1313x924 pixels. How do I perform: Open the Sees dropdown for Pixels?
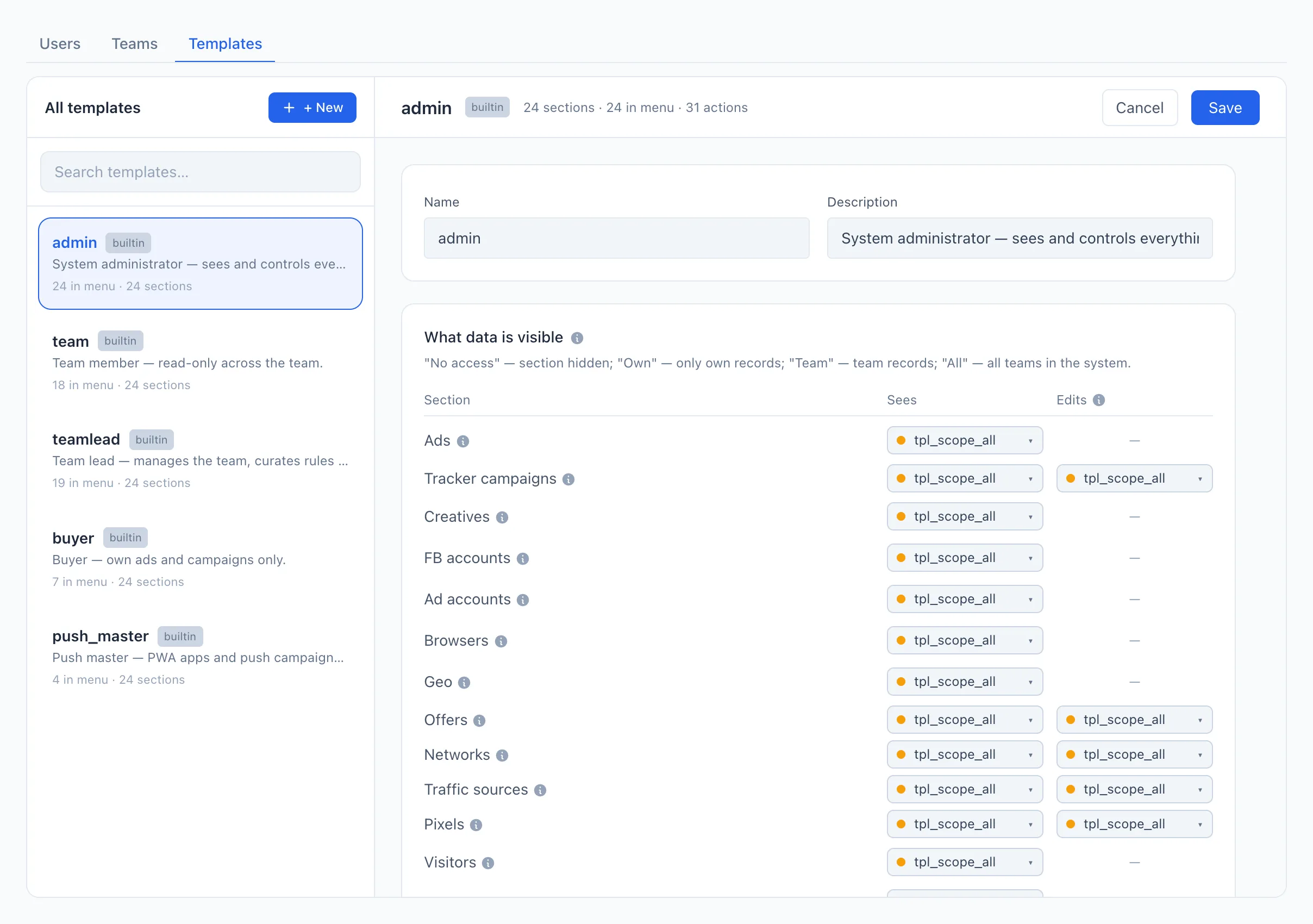tap(965, 824)
